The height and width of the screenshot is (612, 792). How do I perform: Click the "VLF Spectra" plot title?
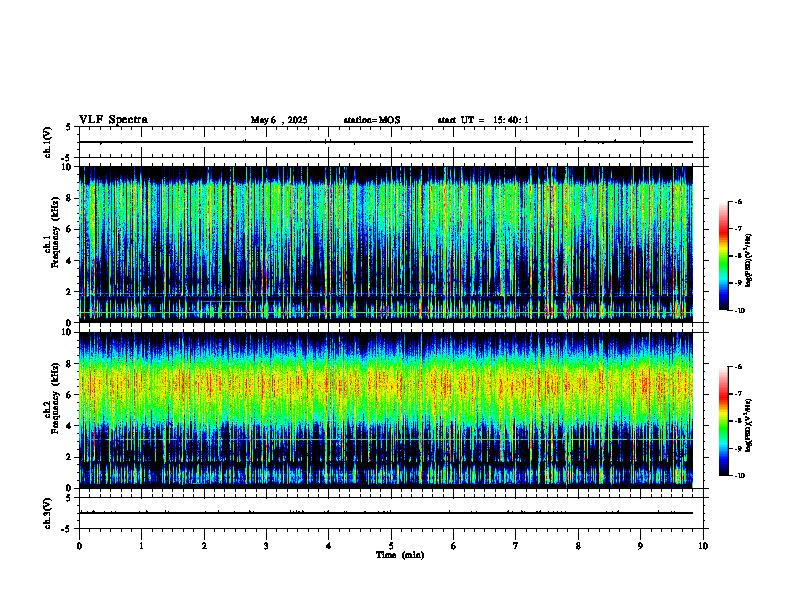113,120
